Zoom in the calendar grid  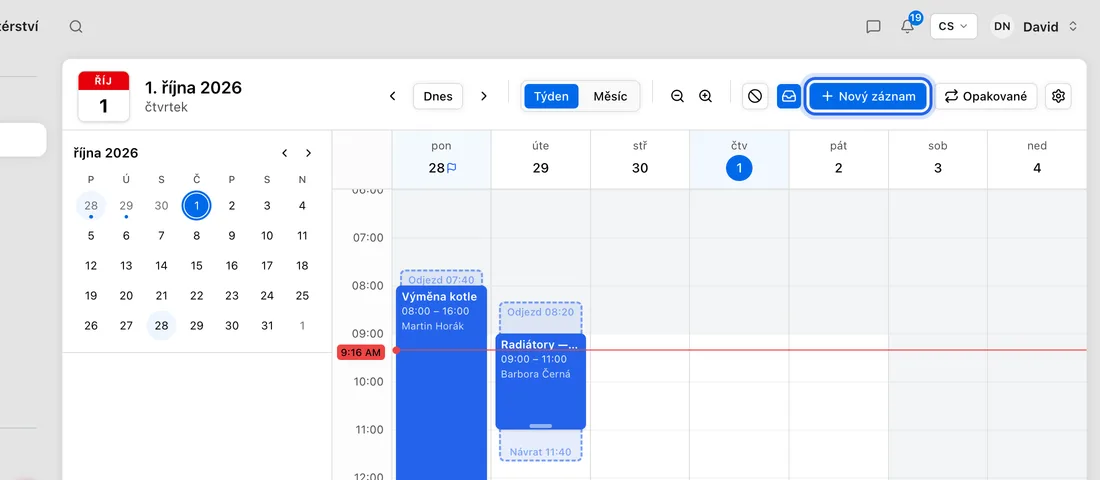point(706,96)
